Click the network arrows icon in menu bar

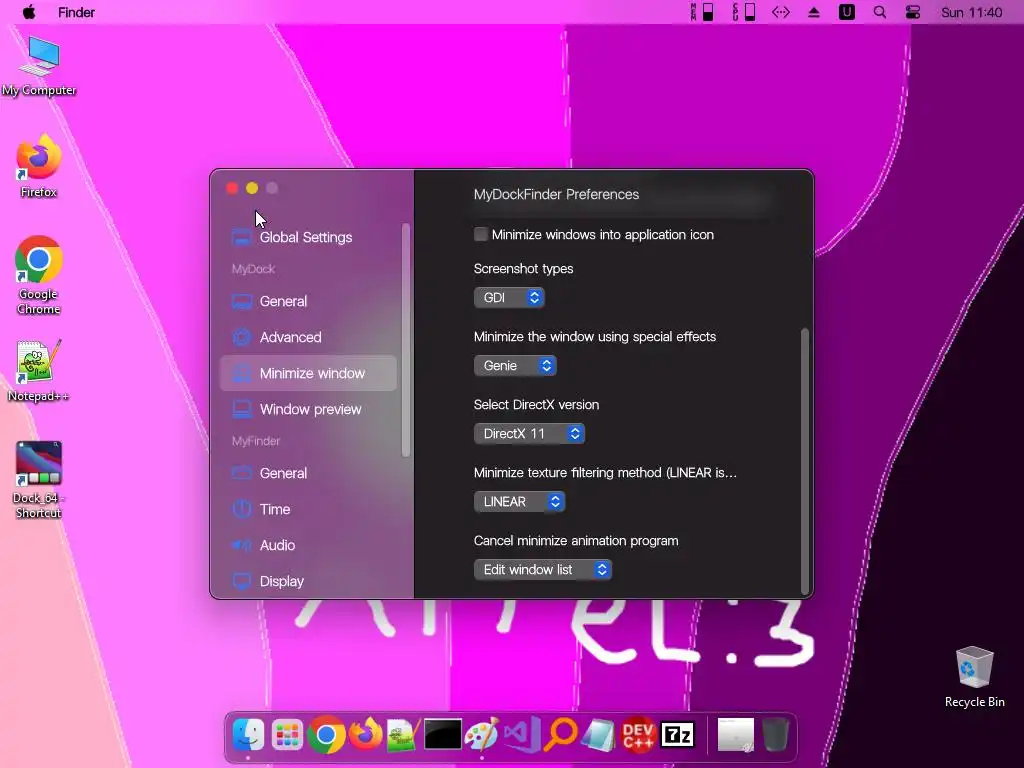click(781, 12)
